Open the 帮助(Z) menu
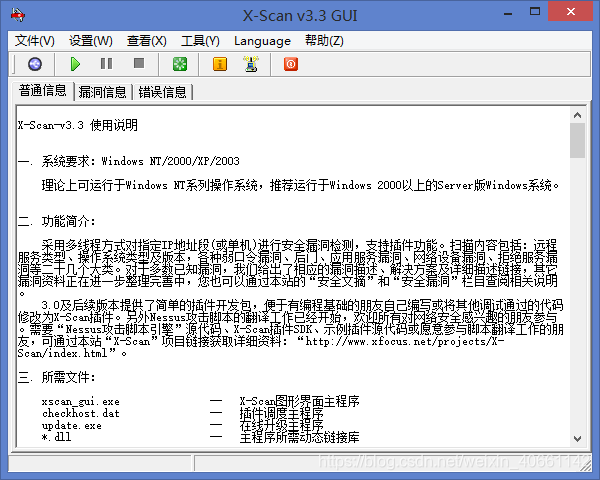Viewport: 600px width, 480px height. (324, 41)
